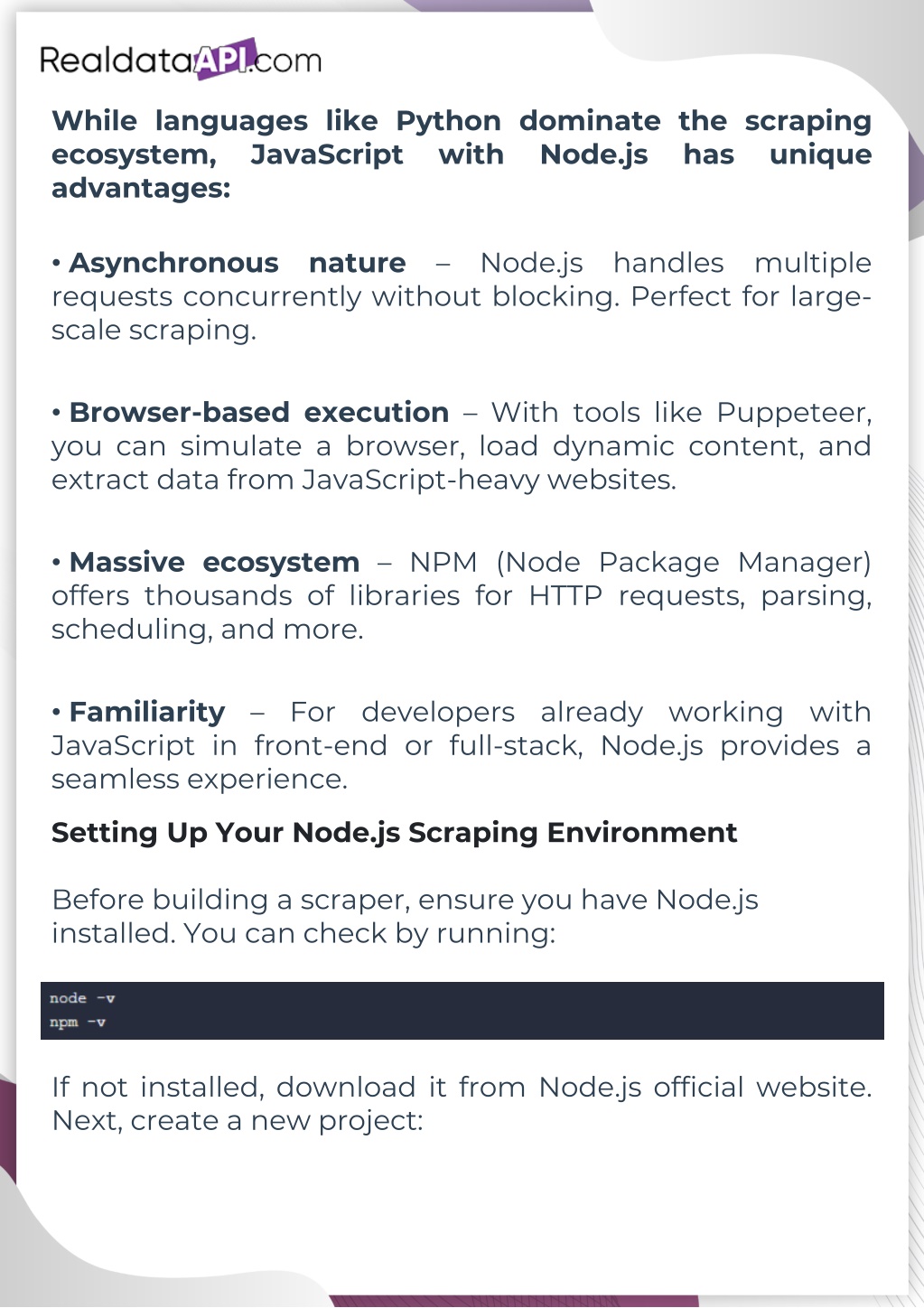
Task: Click the "Setting Up Your Node.js Scraping Environment" heading
Action: 394,833
